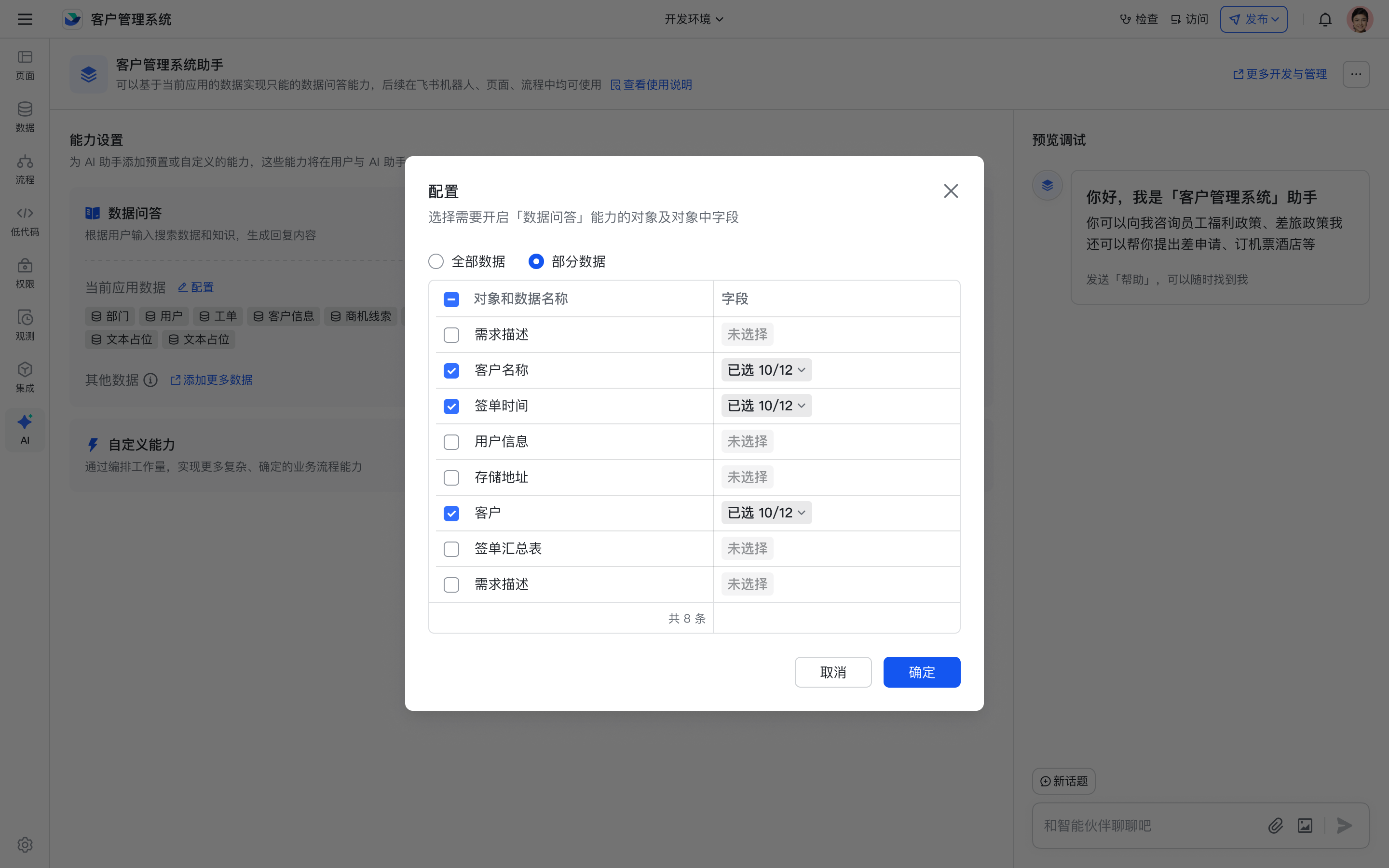Open the 观测 sidebar section
Screen dimensions: 1389x868
25,325
